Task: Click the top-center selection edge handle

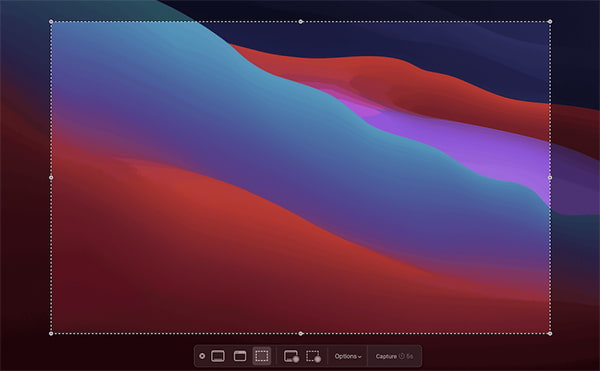Action: [301, 22]
